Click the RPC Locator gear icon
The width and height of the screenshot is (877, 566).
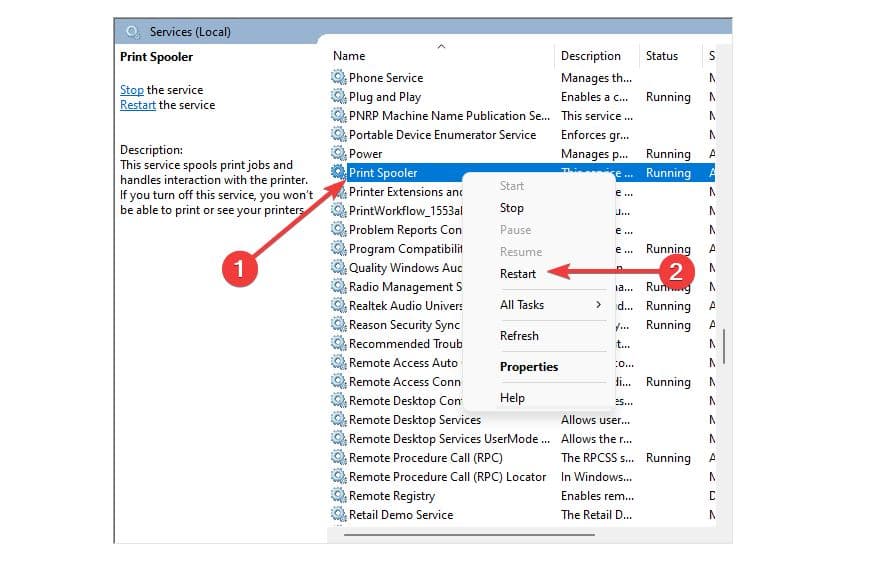(338, 477)
